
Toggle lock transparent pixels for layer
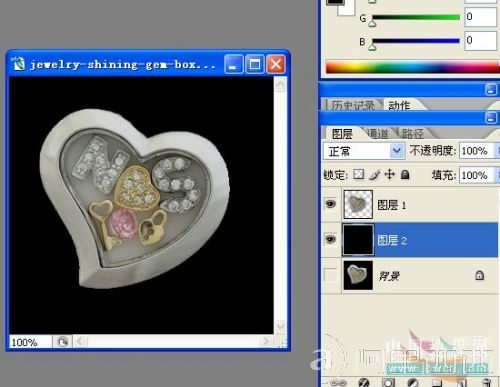point(358,174)
